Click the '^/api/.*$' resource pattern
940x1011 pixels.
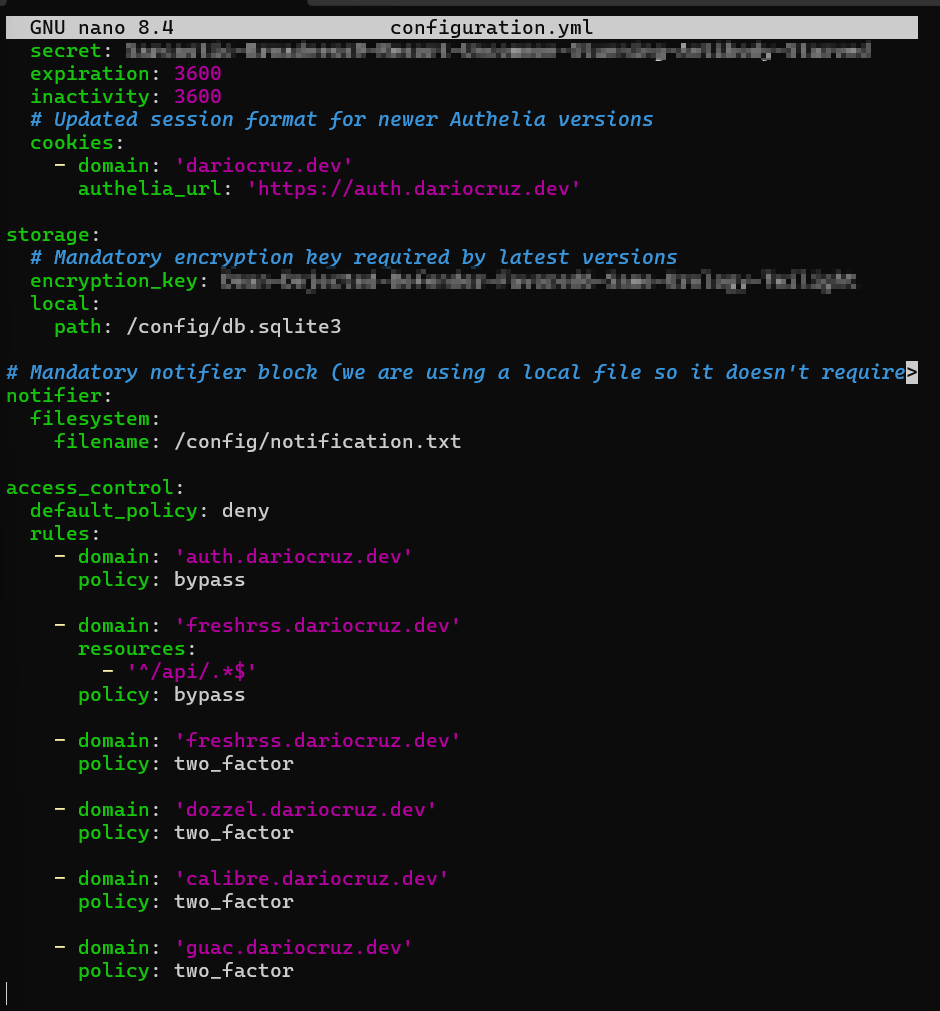(x=191, y=672)
